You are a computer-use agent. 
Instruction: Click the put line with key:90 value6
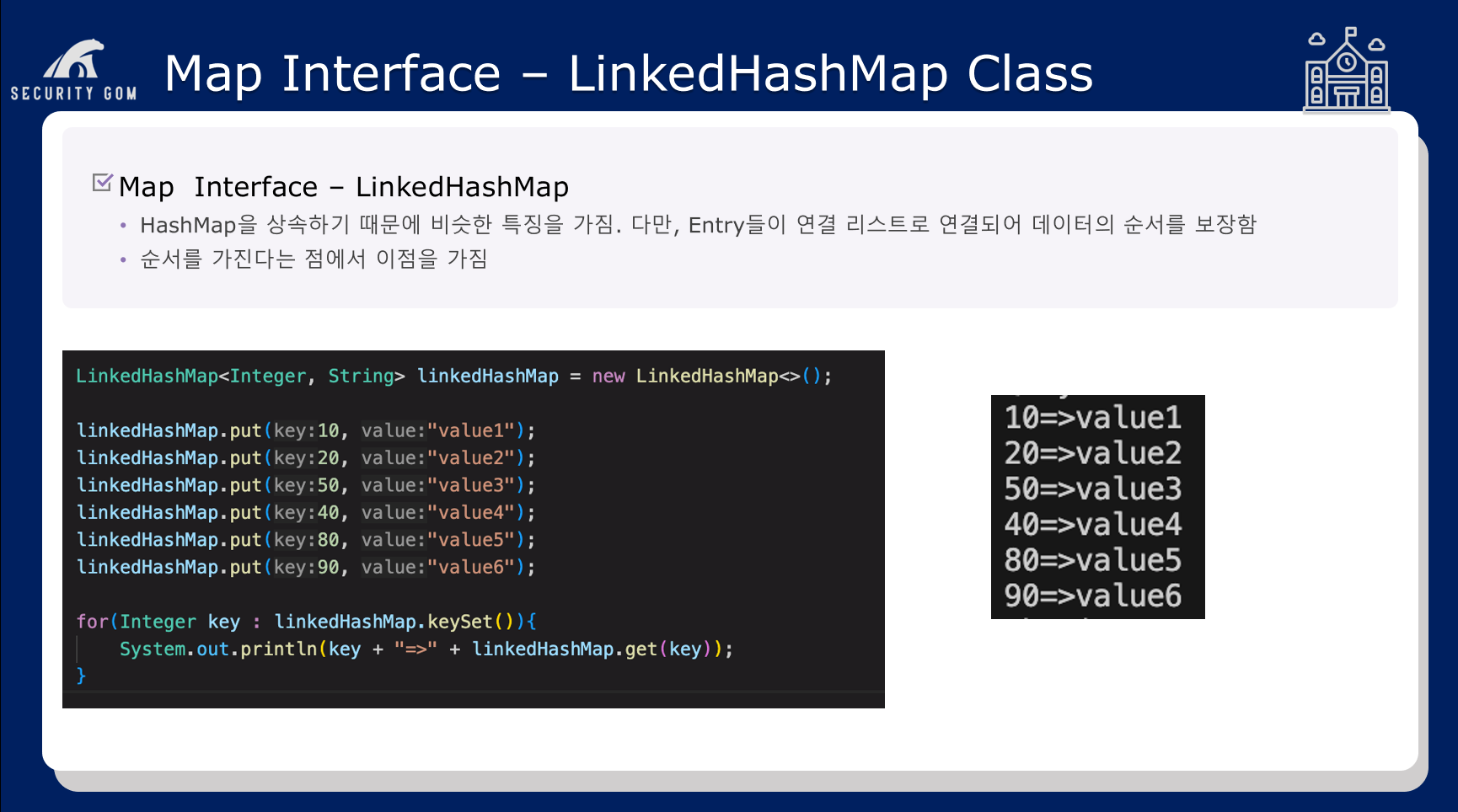(306, 567)
